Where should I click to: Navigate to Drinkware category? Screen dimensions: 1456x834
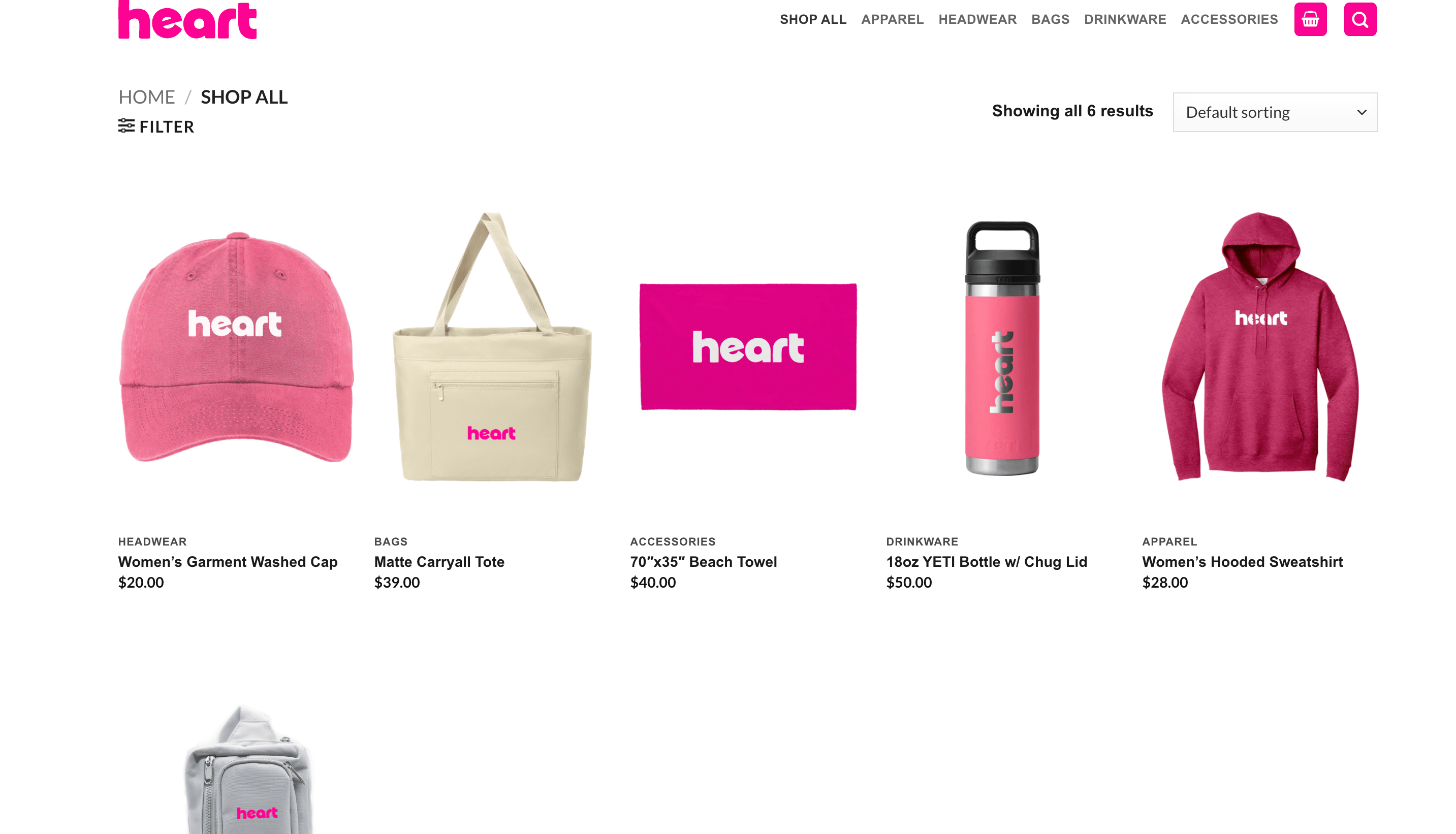pos(1124,19)
